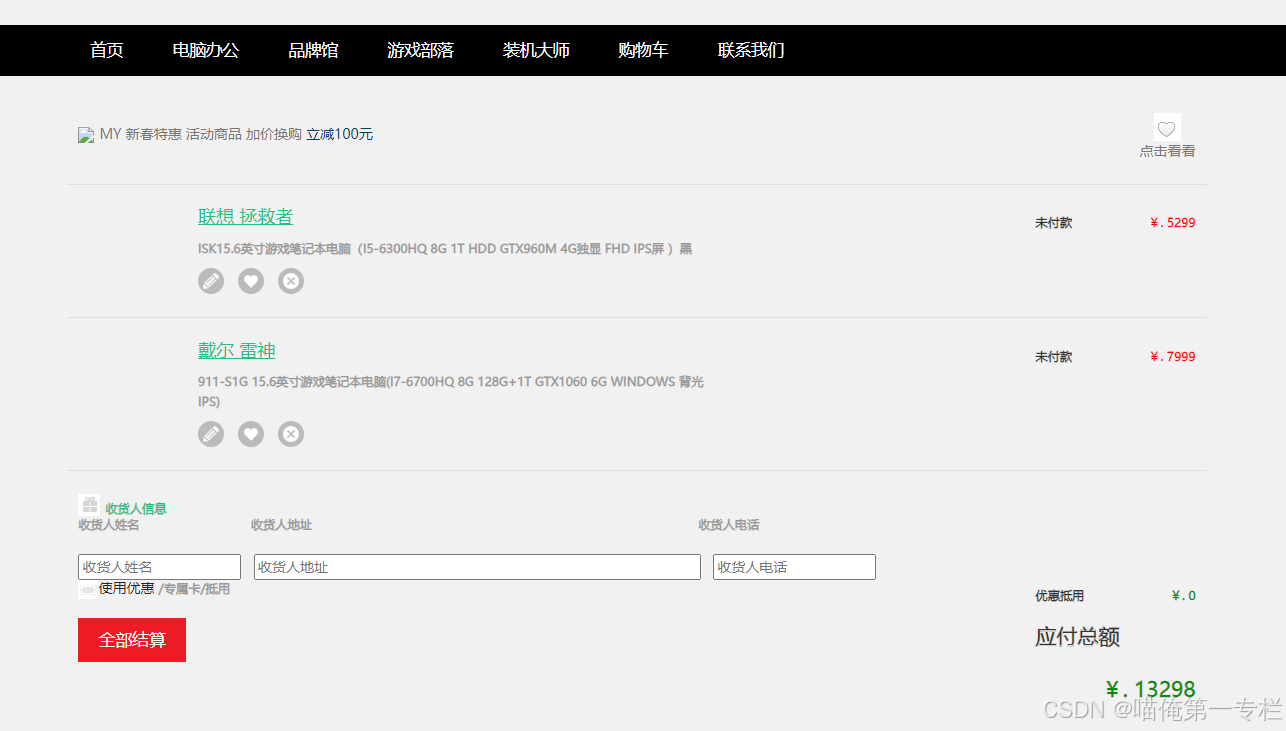Open the 首页 navigation item
The image size is (1286, 731).
coord(107,50)
